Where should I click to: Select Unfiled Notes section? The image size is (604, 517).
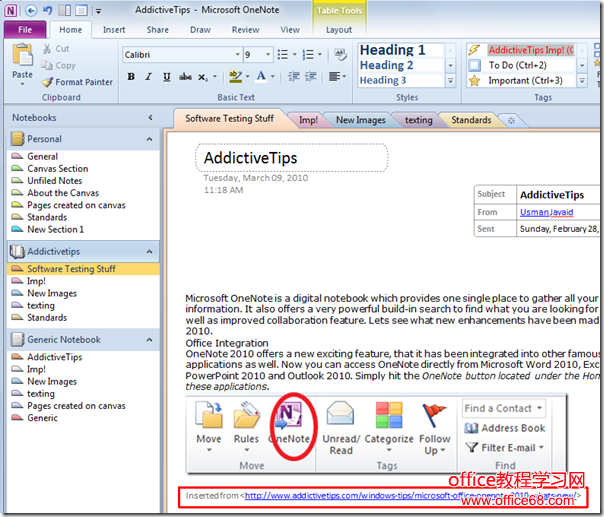(x=54, y=181)
